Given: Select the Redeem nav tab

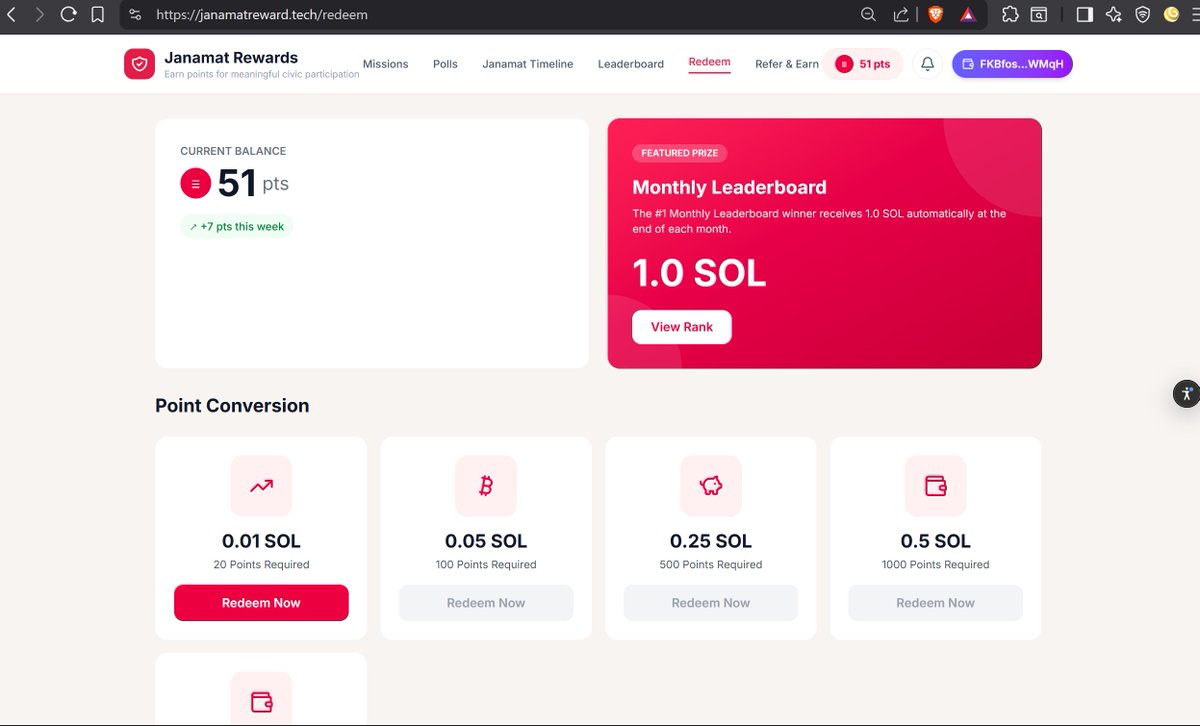Looking at the screenshot, I should point(709,62).
